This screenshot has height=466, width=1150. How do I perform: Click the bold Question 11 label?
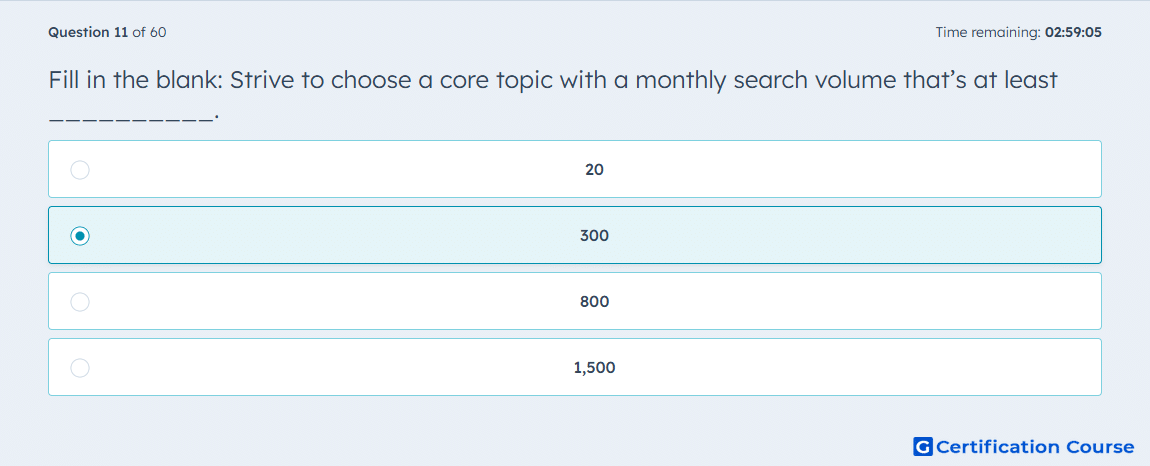pos(88,32)
